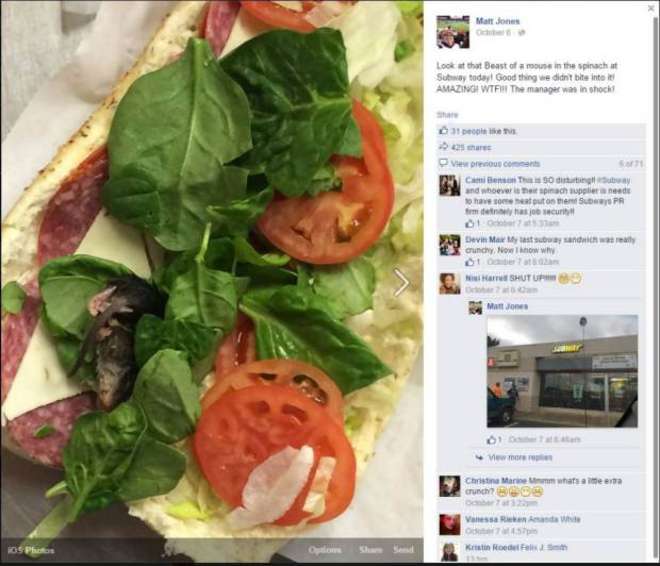Close the photo viewer with X
660x566 pixels.
(651, 8)
